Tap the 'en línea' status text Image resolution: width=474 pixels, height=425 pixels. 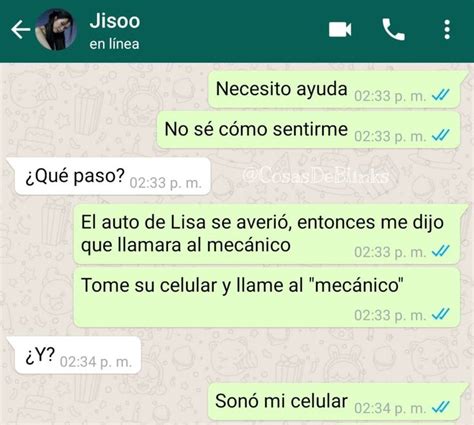coord(114,44)
